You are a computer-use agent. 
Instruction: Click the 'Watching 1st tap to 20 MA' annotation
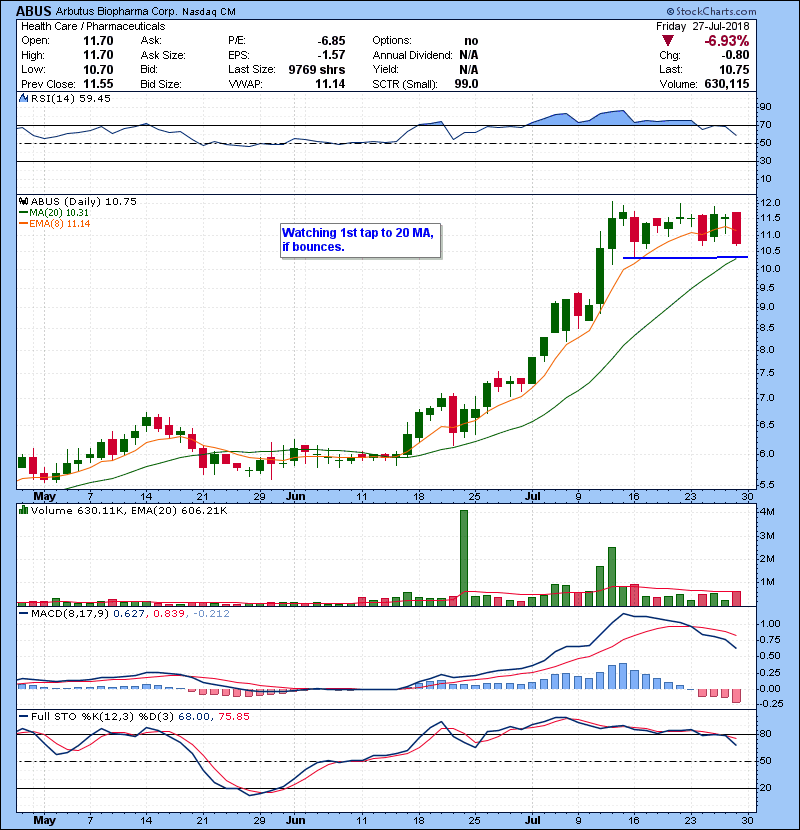(360, 240)
